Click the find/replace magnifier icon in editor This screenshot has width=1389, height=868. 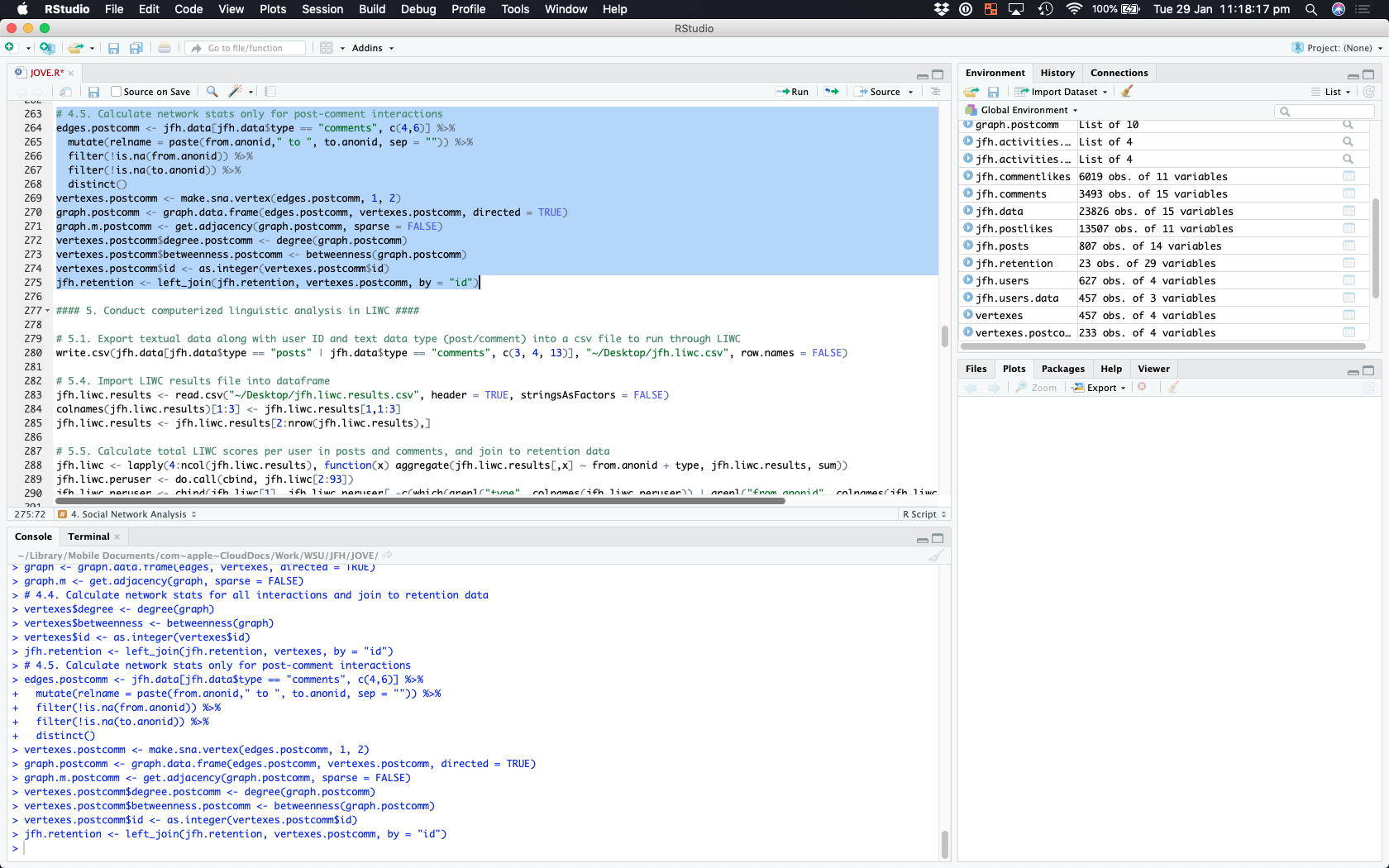pyautogui.click(x=212, y=92)
